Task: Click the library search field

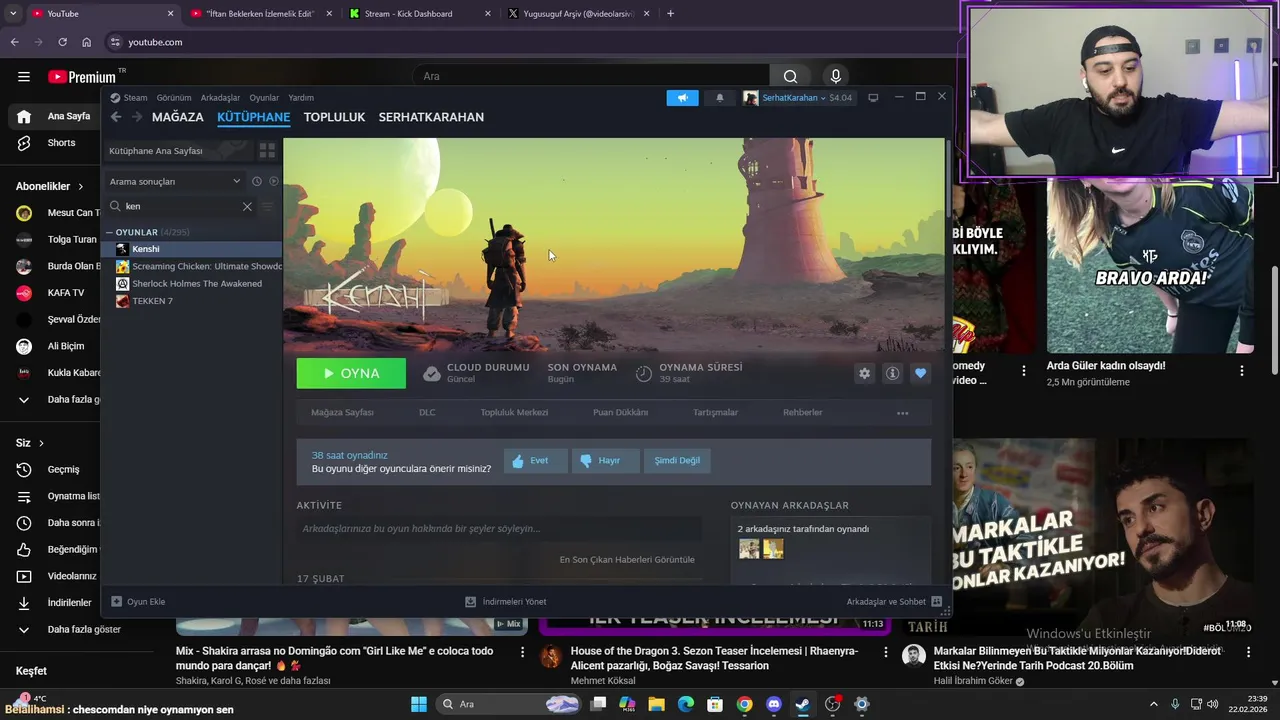Action: [x=180, y=206]
